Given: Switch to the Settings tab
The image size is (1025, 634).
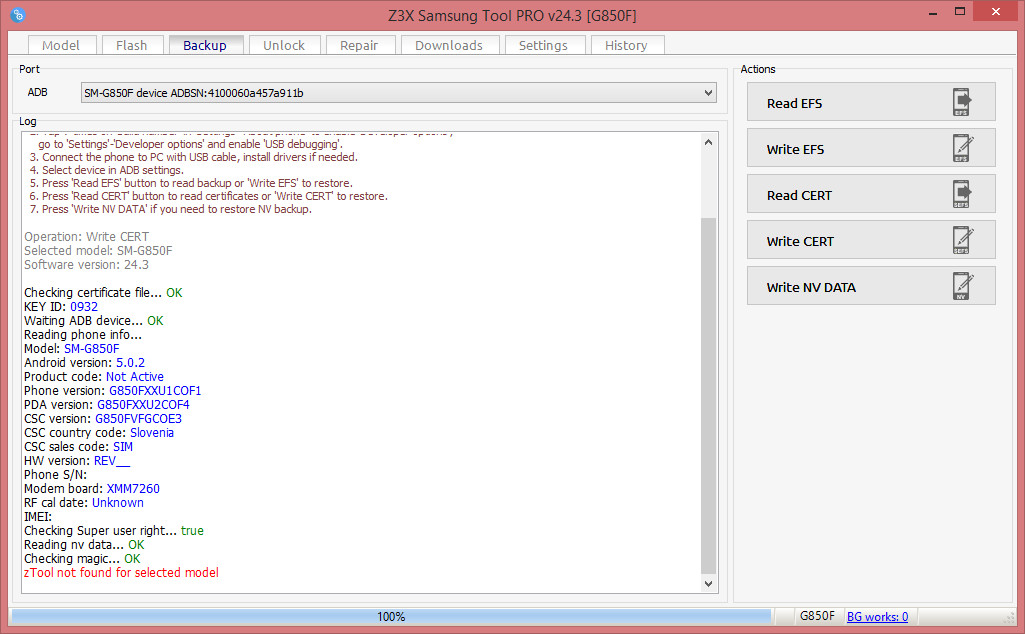Looking at the screenshot, I should tap(543, 45).
